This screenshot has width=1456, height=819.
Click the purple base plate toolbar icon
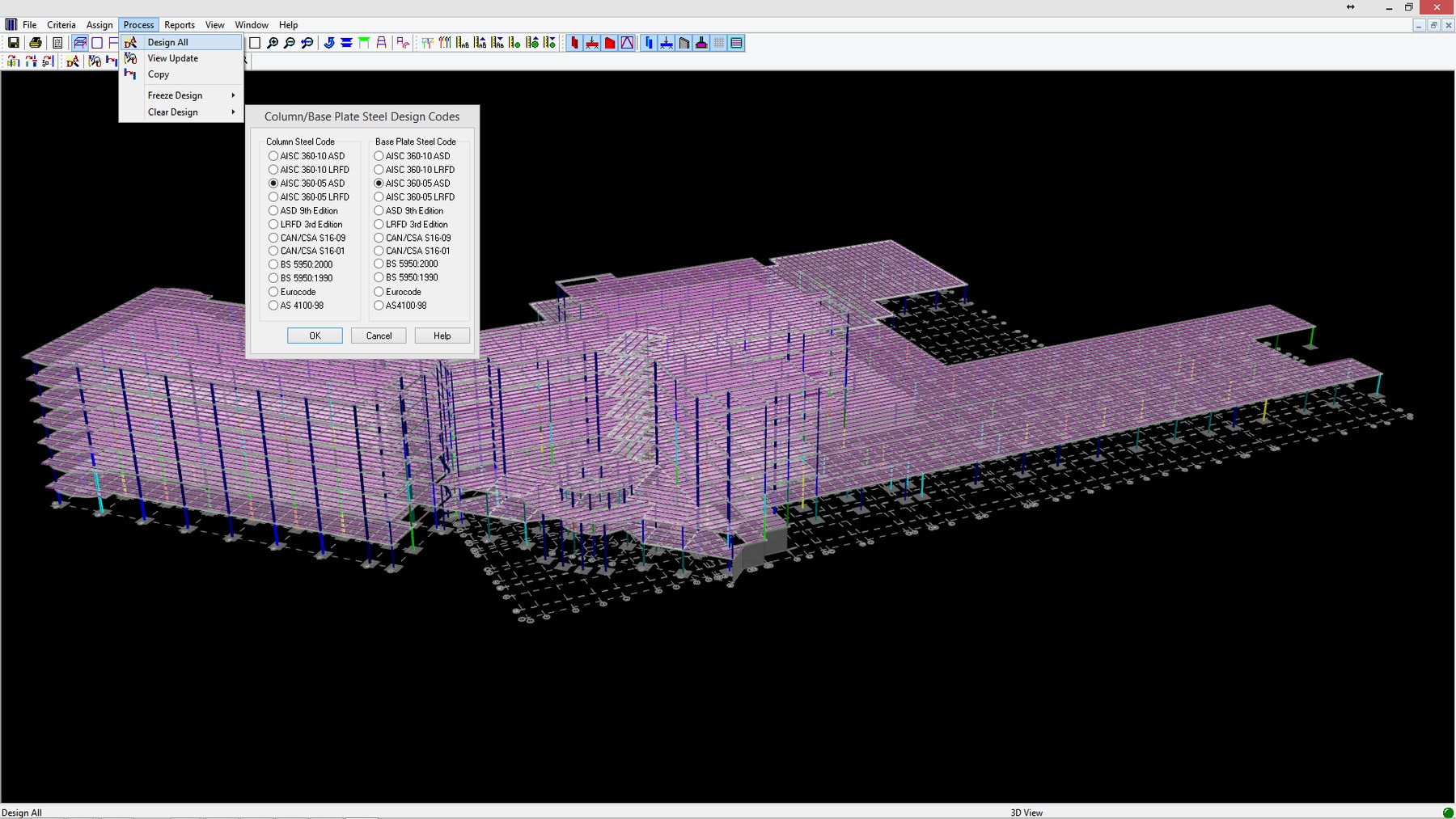click(701, 43)
